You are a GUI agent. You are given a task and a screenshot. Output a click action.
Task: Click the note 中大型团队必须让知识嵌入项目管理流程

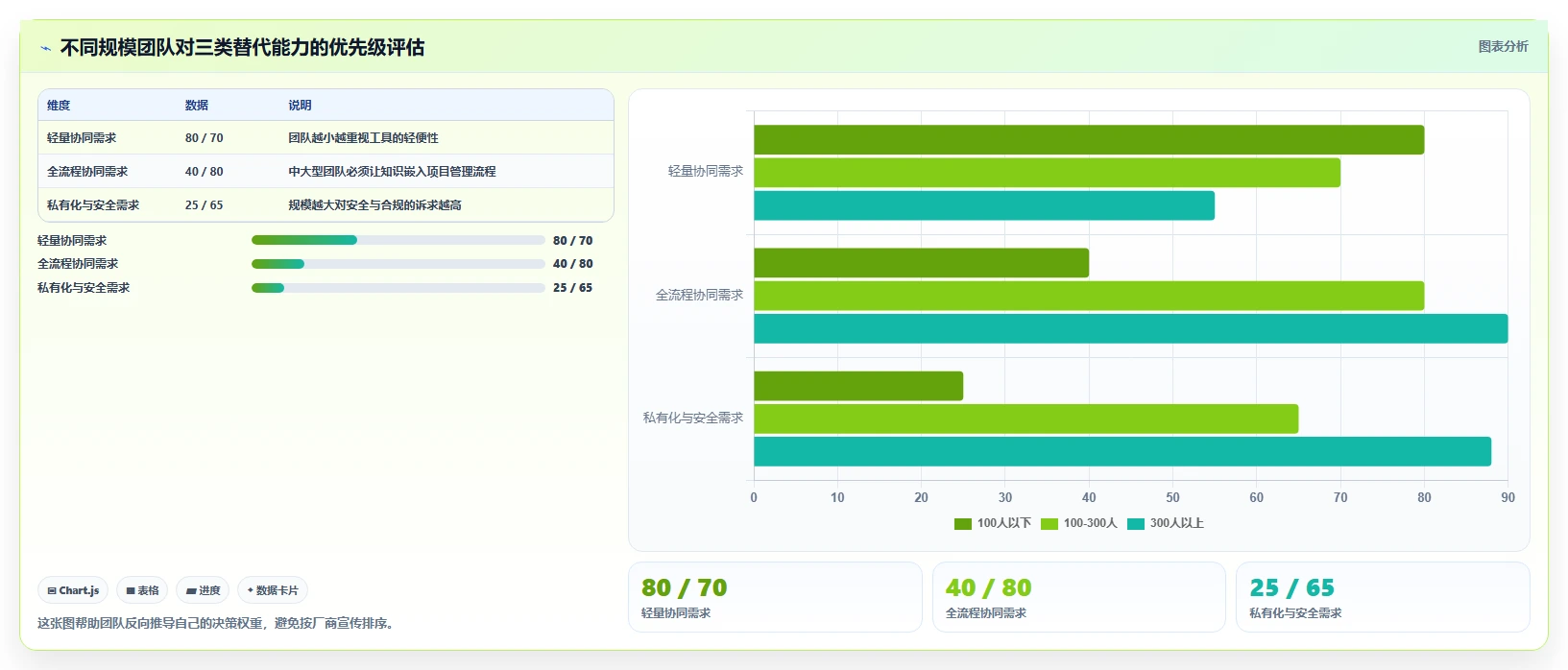392,172
